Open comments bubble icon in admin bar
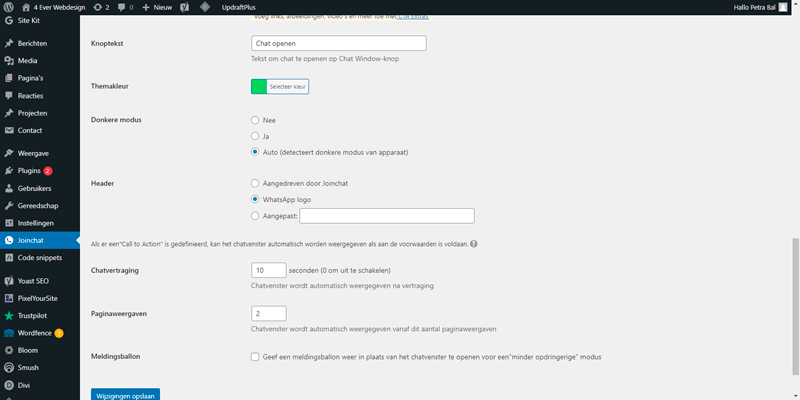Viewport: 800px width, 400px height. click(x=124, y=7)
